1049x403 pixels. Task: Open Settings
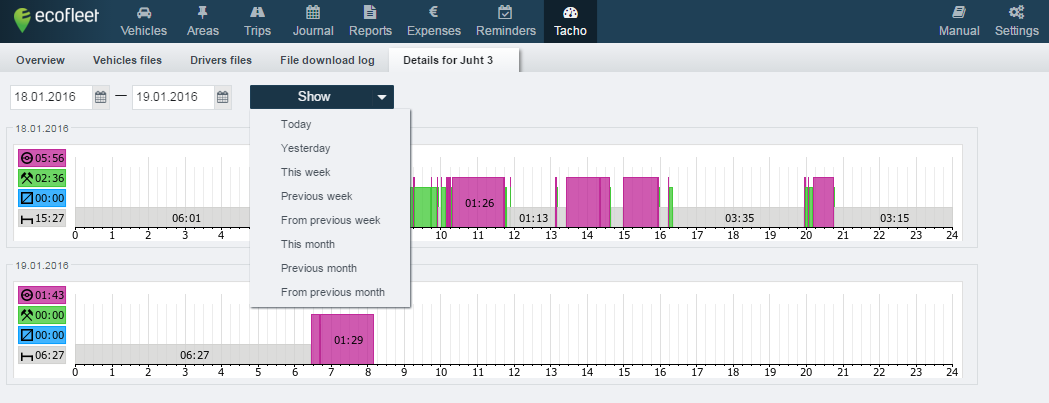point(1016,21)
